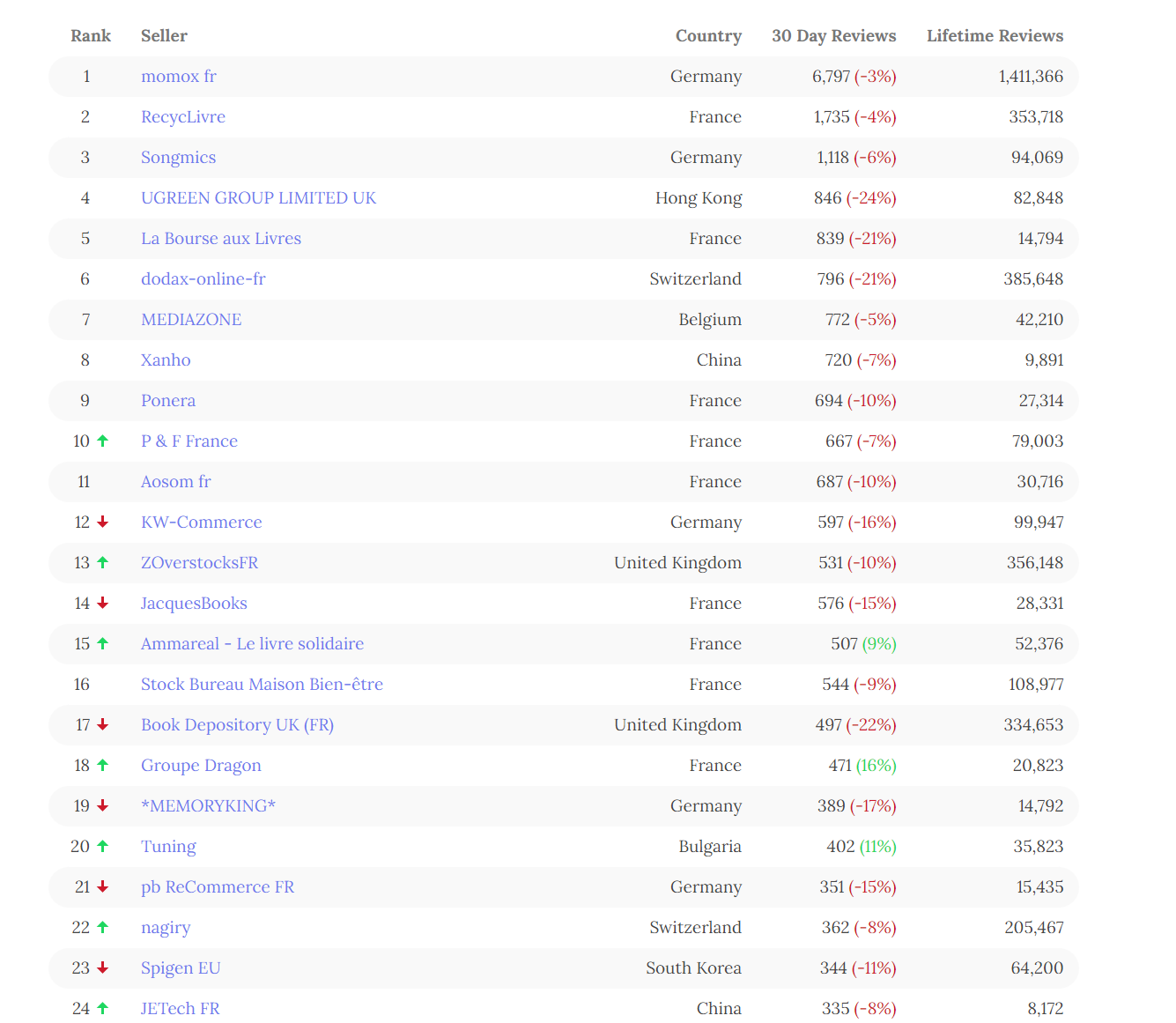The height and width of the screenshot is (1023, 1176).
Task: Click the green up arrow at rank 10
Action: (102, 441)
